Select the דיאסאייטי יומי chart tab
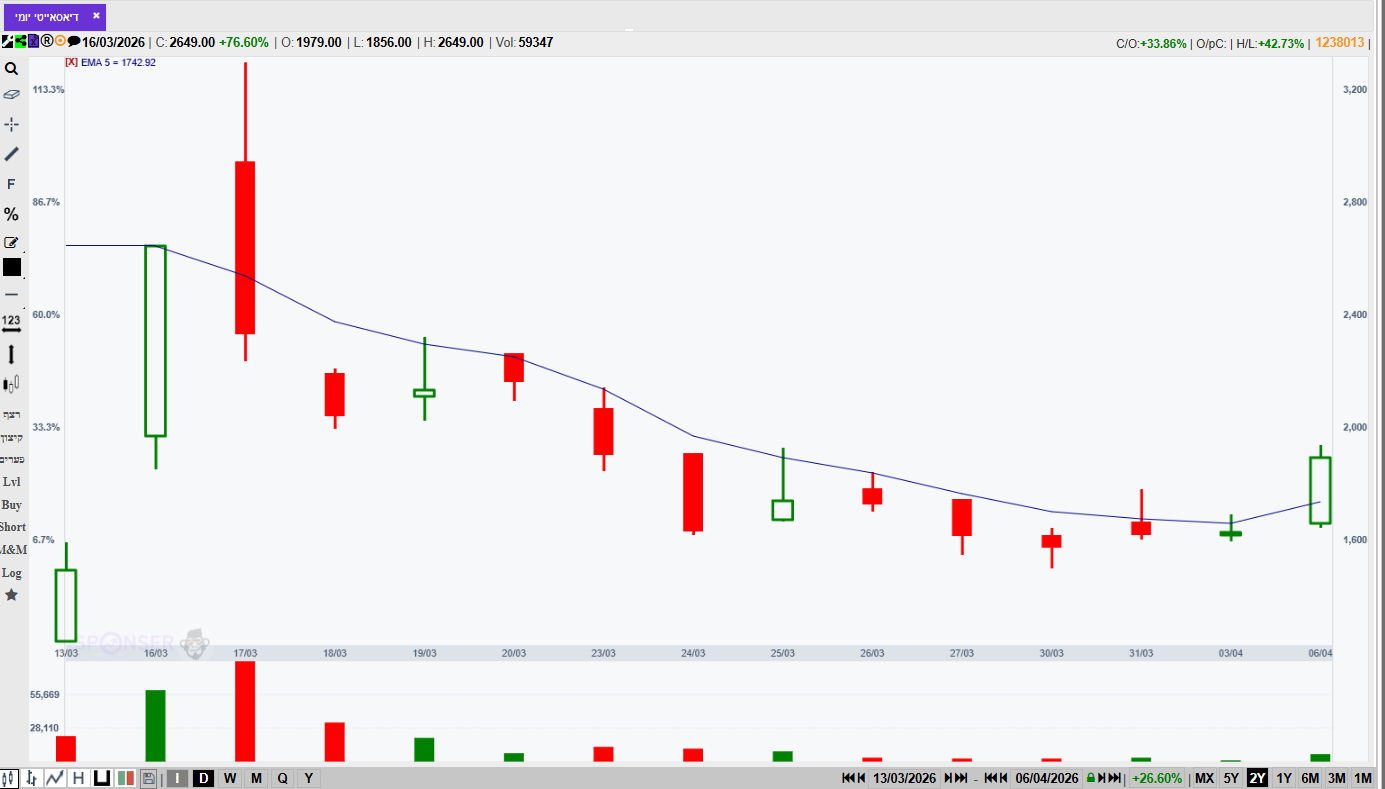1385x789 pixels. [x=48, y=17]
